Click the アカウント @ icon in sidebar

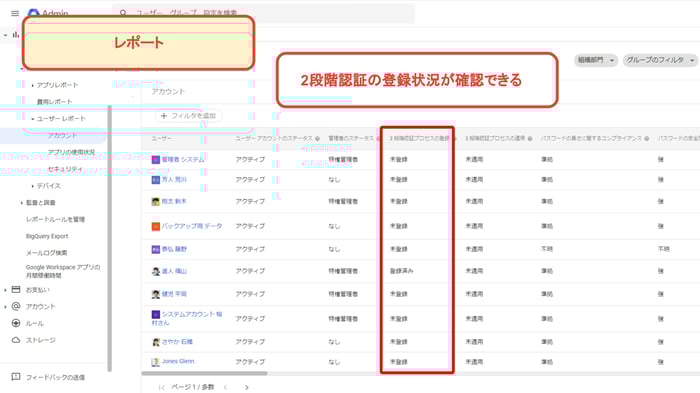click(x=16, y=306)
